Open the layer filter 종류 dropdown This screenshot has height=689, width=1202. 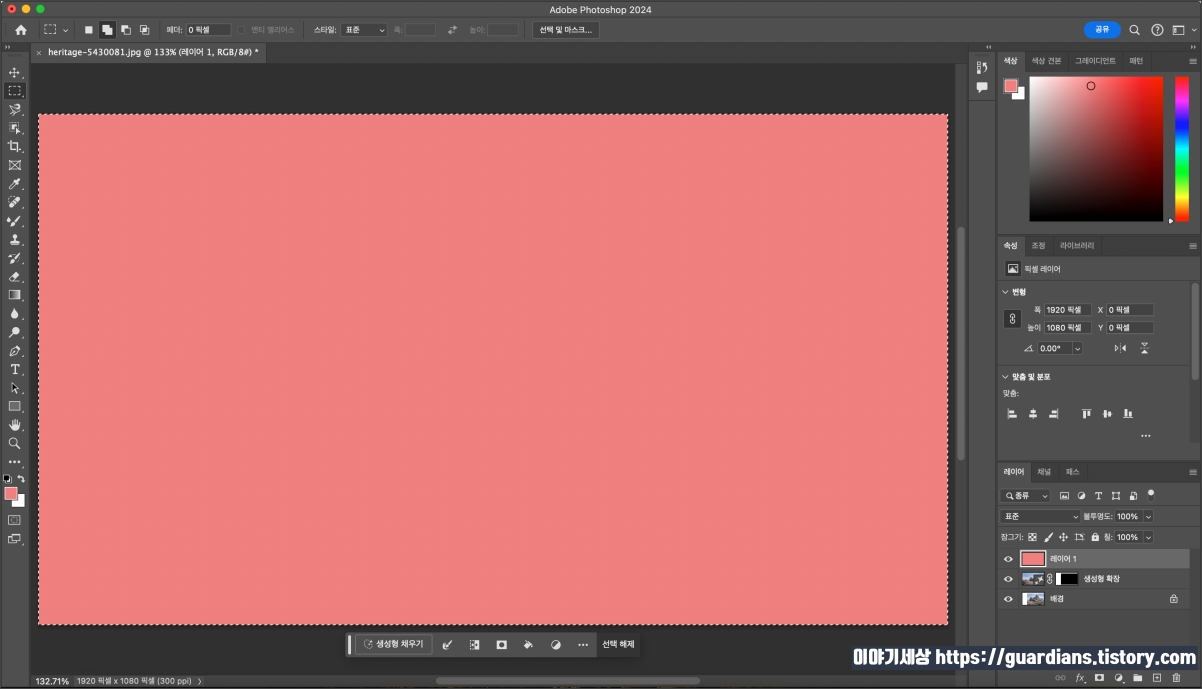[1026, 496]
